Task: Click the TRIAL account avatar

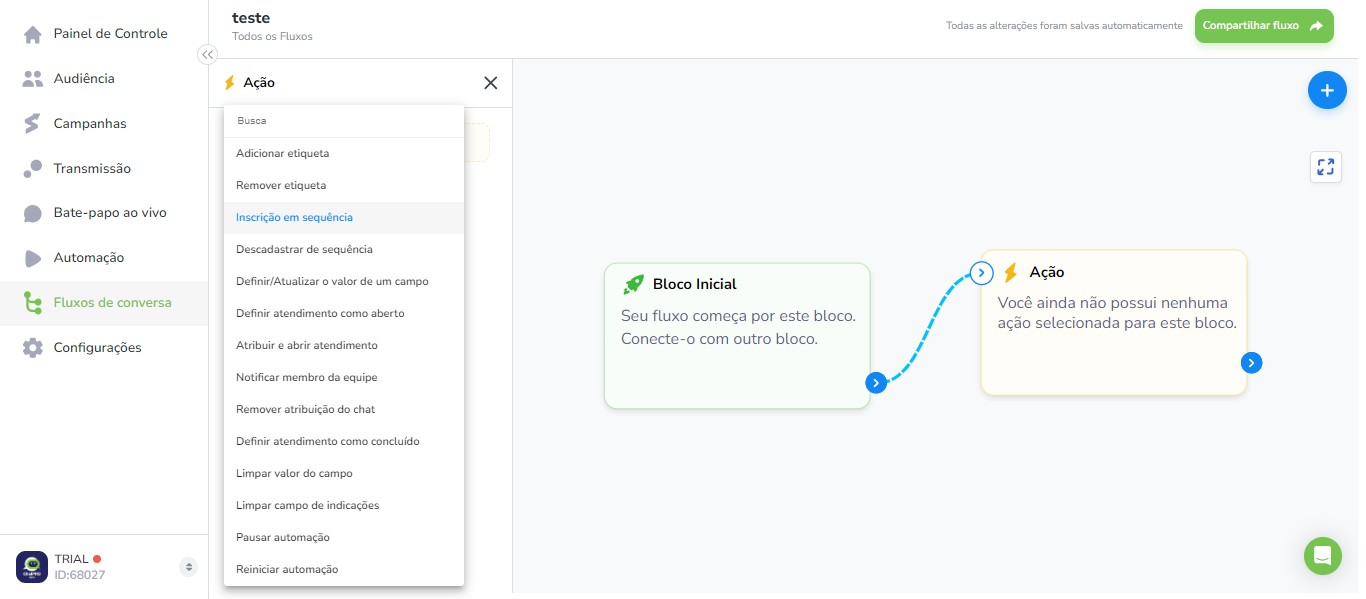Action: (x=32, y=567)
